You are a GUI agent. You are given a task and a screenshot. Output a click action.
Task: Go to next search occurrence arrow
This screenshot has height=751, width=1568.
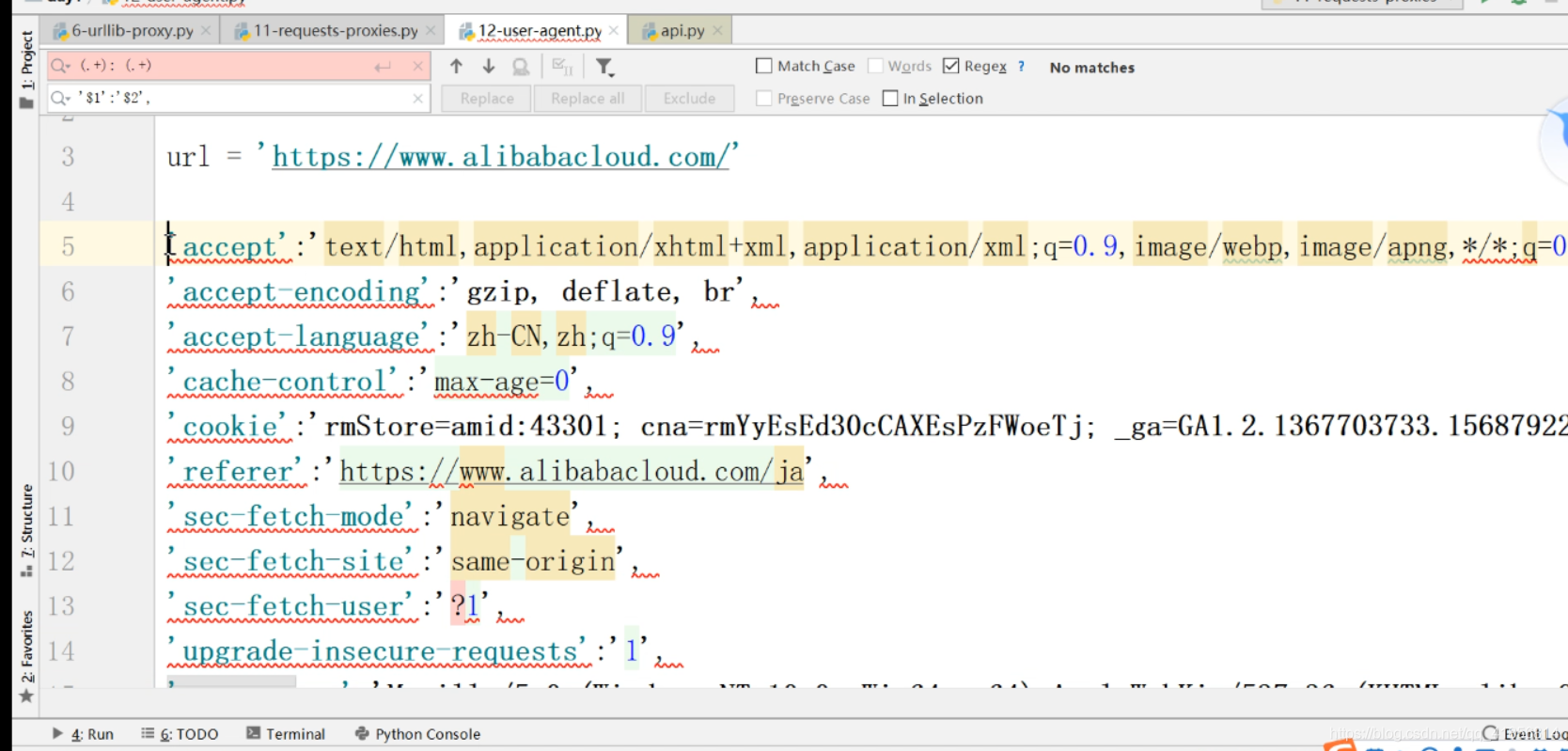(x=489, y=66)
